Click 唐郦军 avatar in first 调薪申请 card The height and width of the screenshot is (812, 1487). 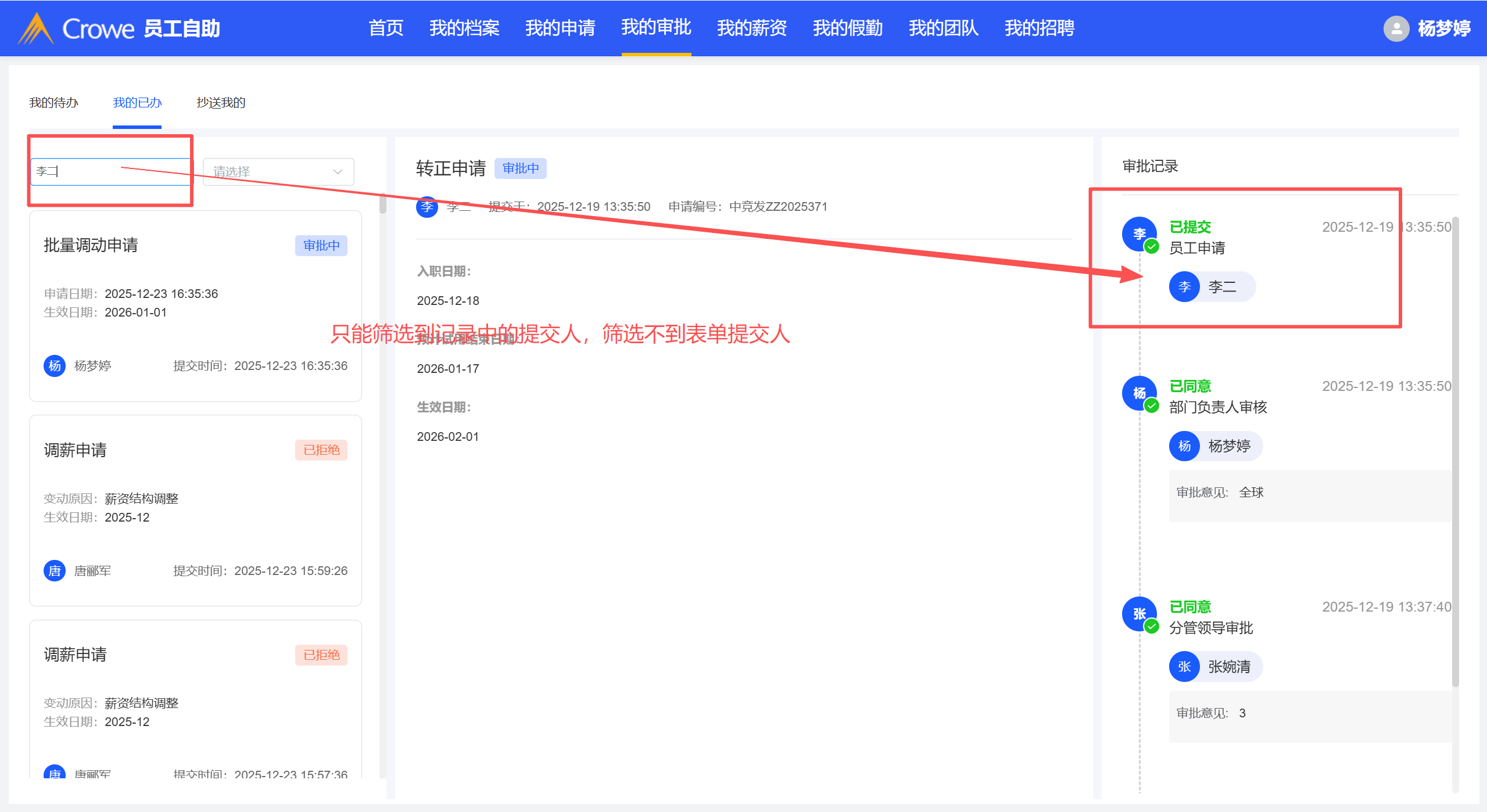(55, 571)
